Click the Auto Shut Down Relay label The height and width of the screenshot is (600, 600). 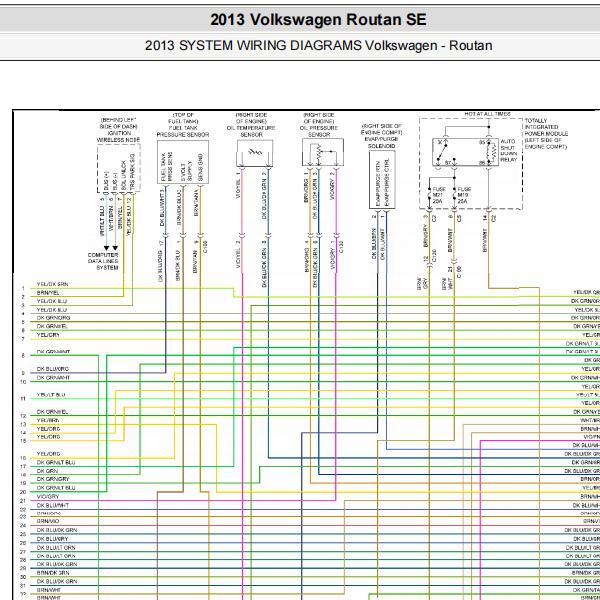pyautogui.click(x=509, y=150)
